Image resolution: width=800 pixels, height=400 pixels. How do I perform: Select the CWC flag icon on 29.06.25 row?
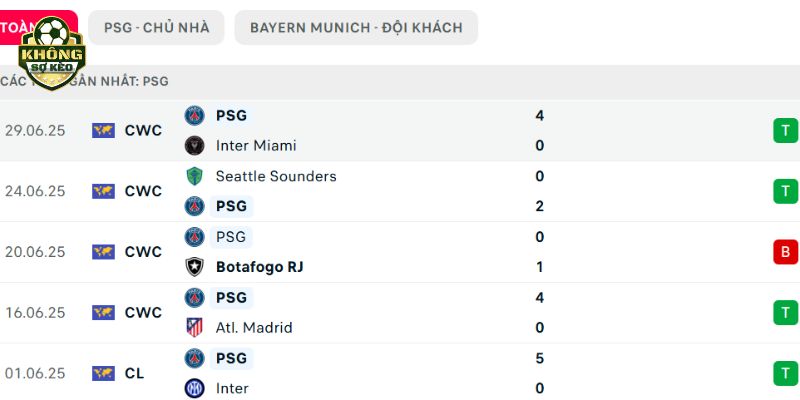click(x=103, y=131)
